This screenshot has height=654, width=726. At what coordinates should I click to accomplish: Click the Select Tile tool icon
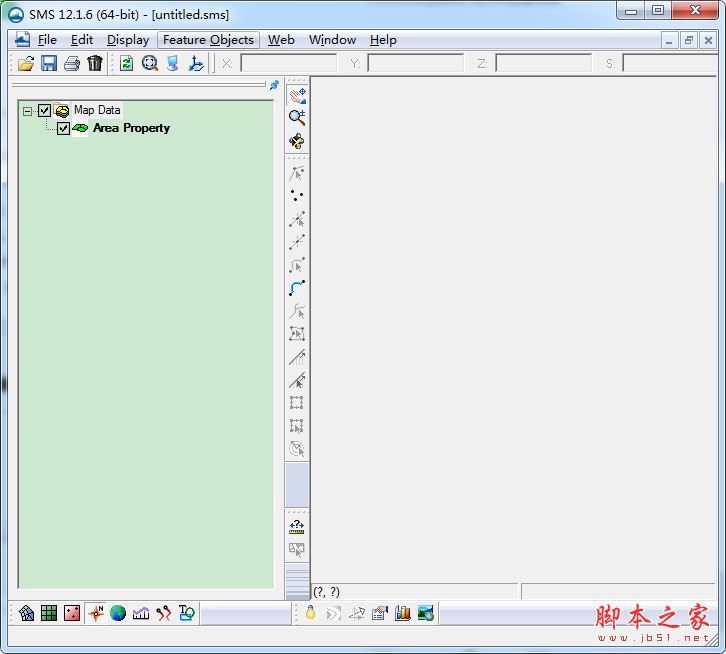297,550
